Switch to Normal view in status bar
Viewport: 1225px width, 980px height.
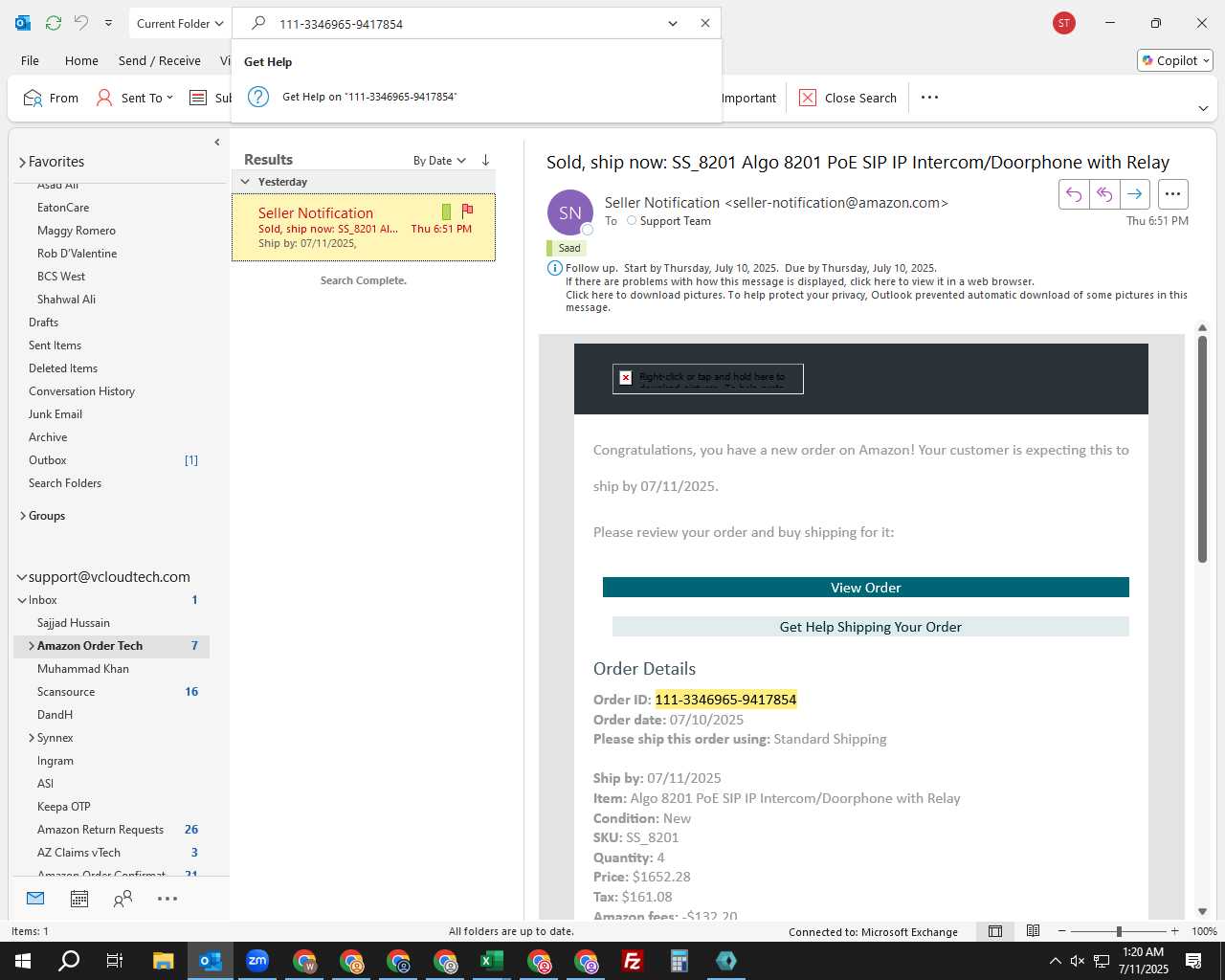(995, 931)
